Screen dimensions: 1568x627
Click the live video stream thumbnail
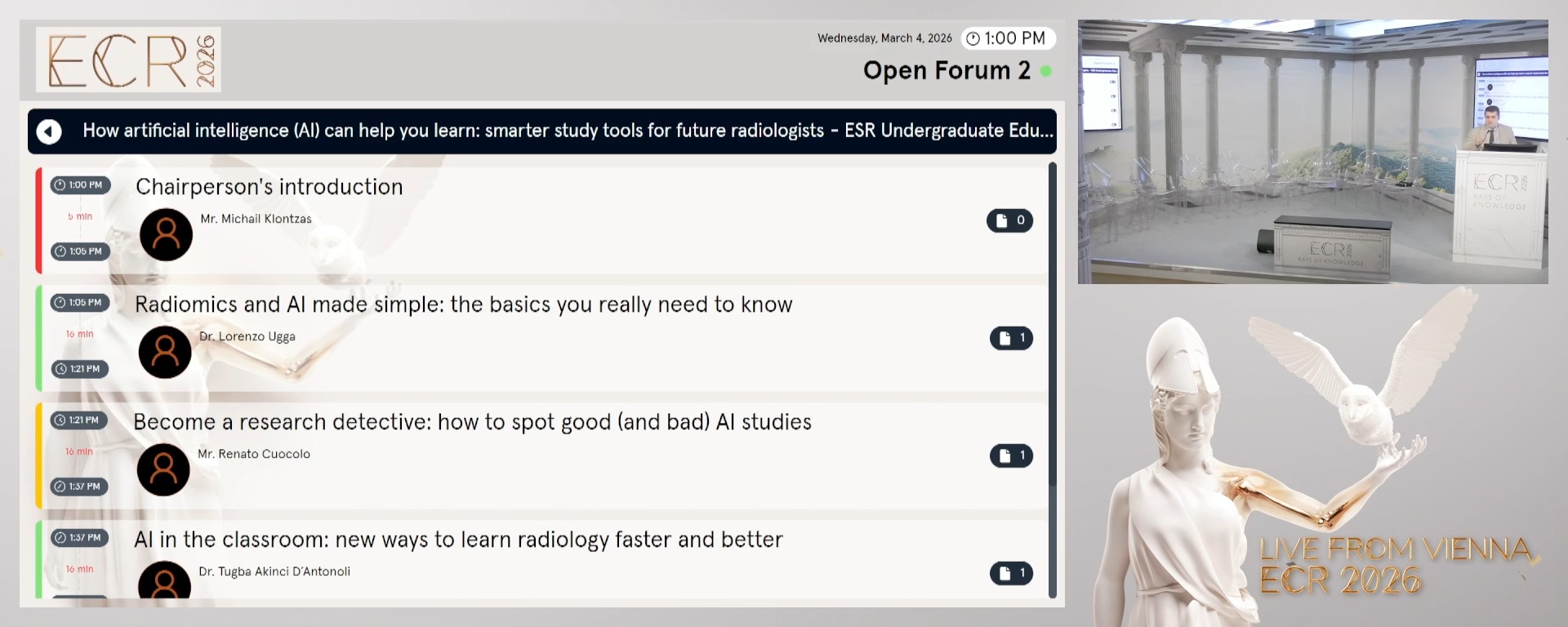point(1312,152)
